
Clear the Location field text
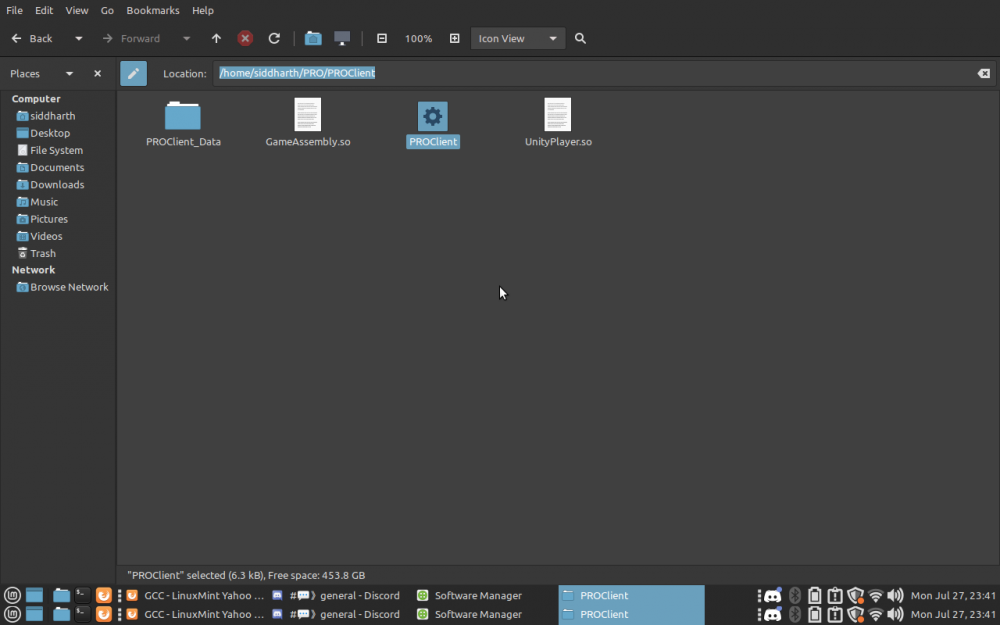click(x=983, y=73)
